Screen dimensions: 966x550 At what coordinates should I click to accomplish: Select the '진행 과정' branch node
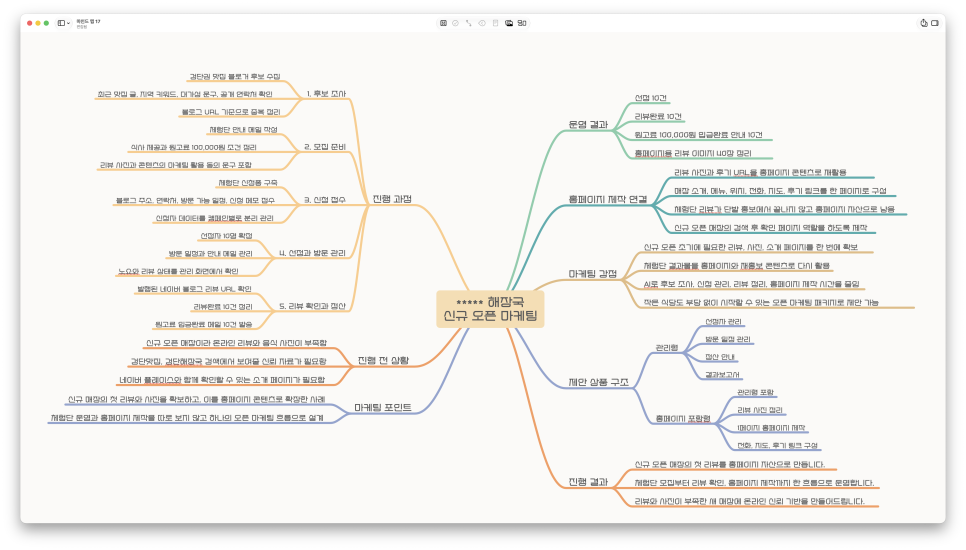coord(392,199)
